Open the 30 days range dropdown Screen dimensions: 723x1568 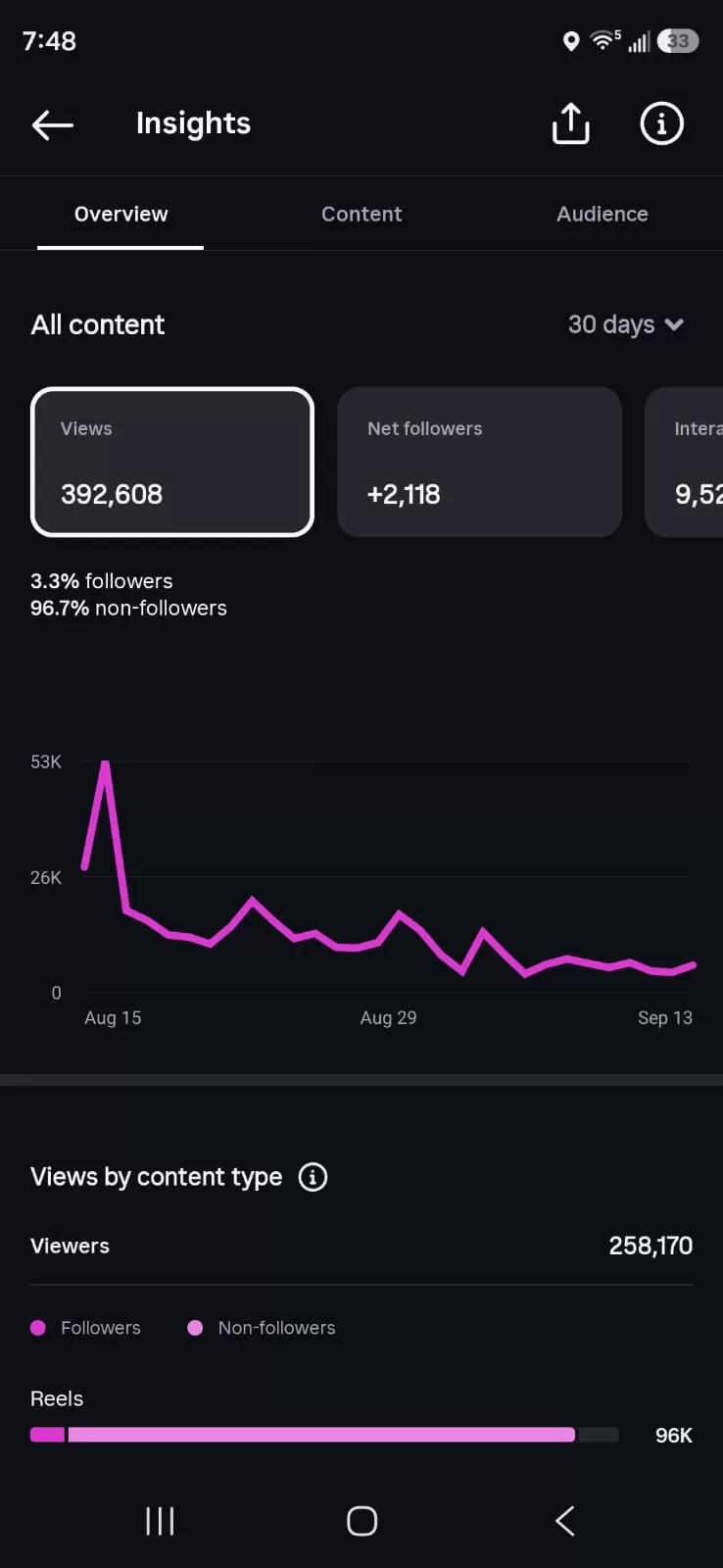click(626, 324)
